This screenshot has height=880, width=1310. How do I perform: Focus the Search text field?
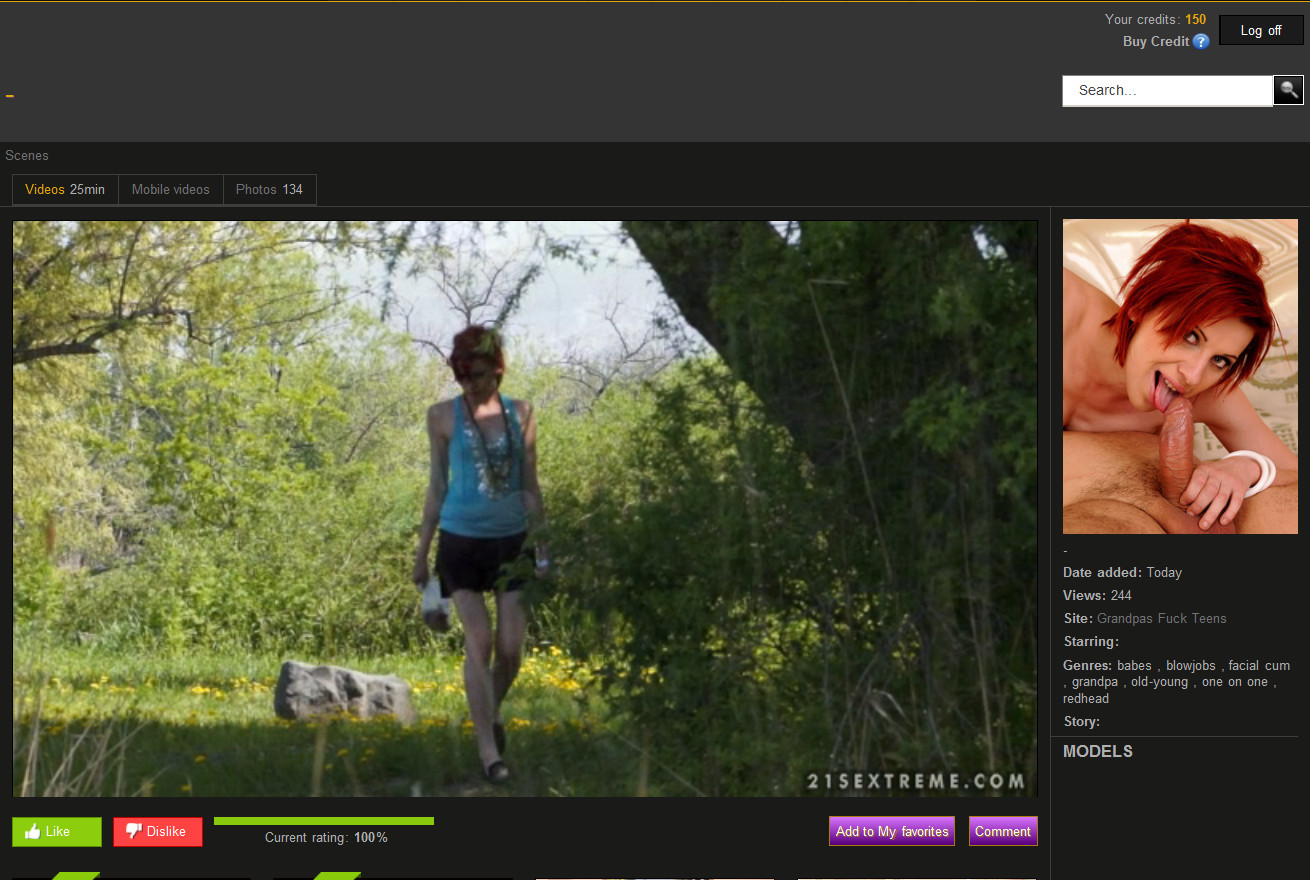coord(1166,90)
